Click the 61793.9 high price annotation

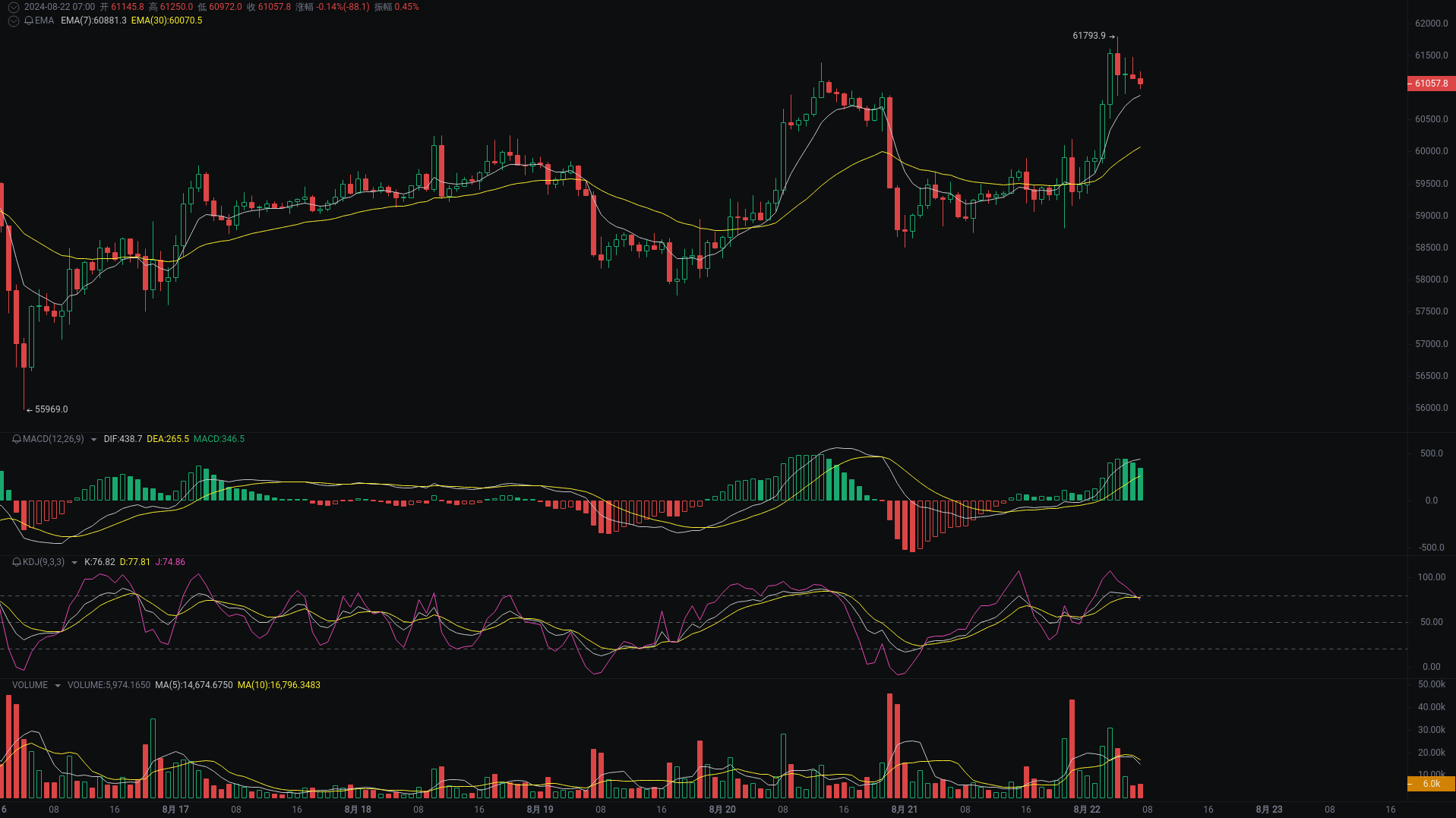[x=1089, y=34]
